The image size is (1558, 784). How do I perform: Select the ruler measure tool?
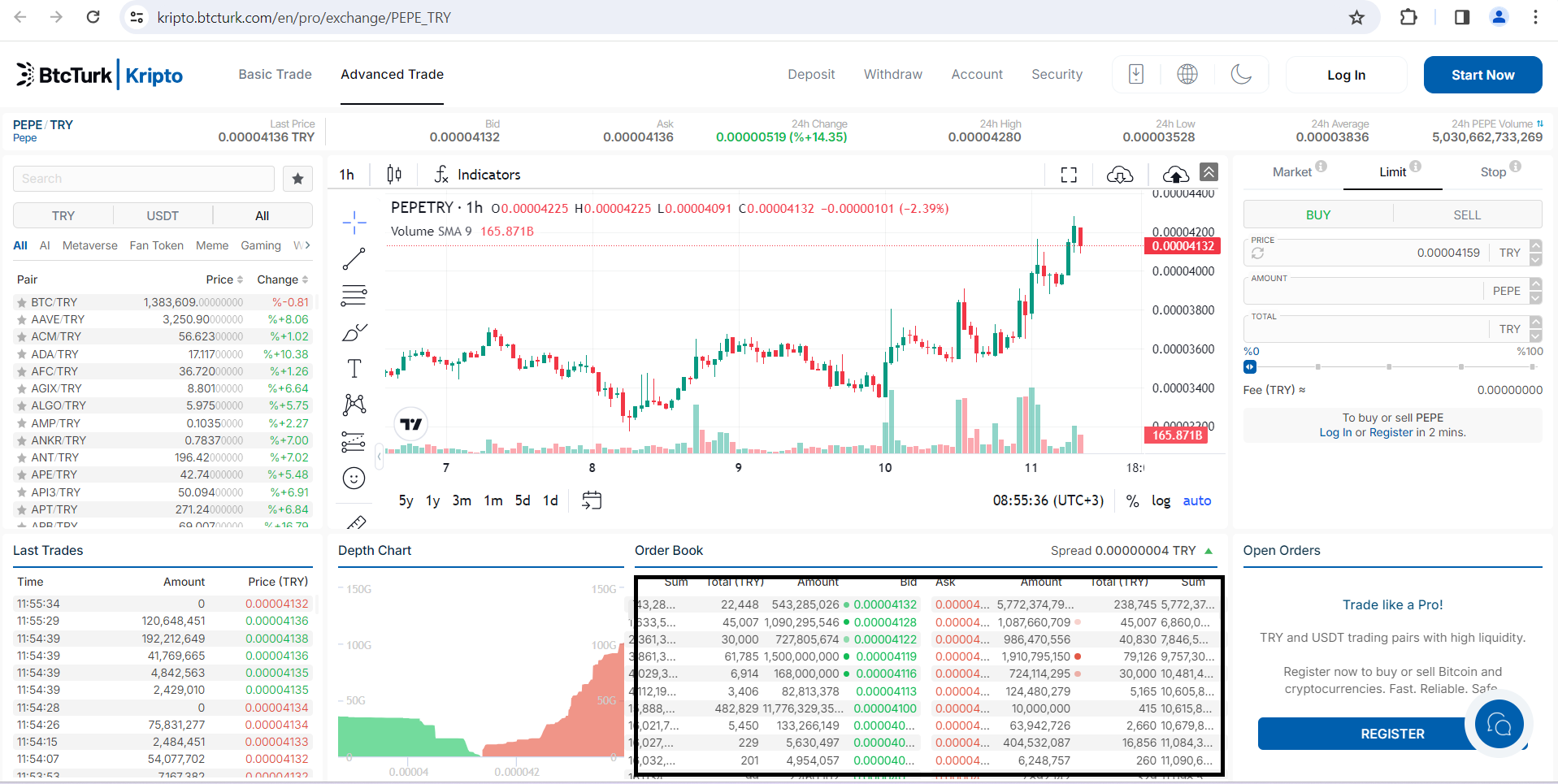(356, 522)
